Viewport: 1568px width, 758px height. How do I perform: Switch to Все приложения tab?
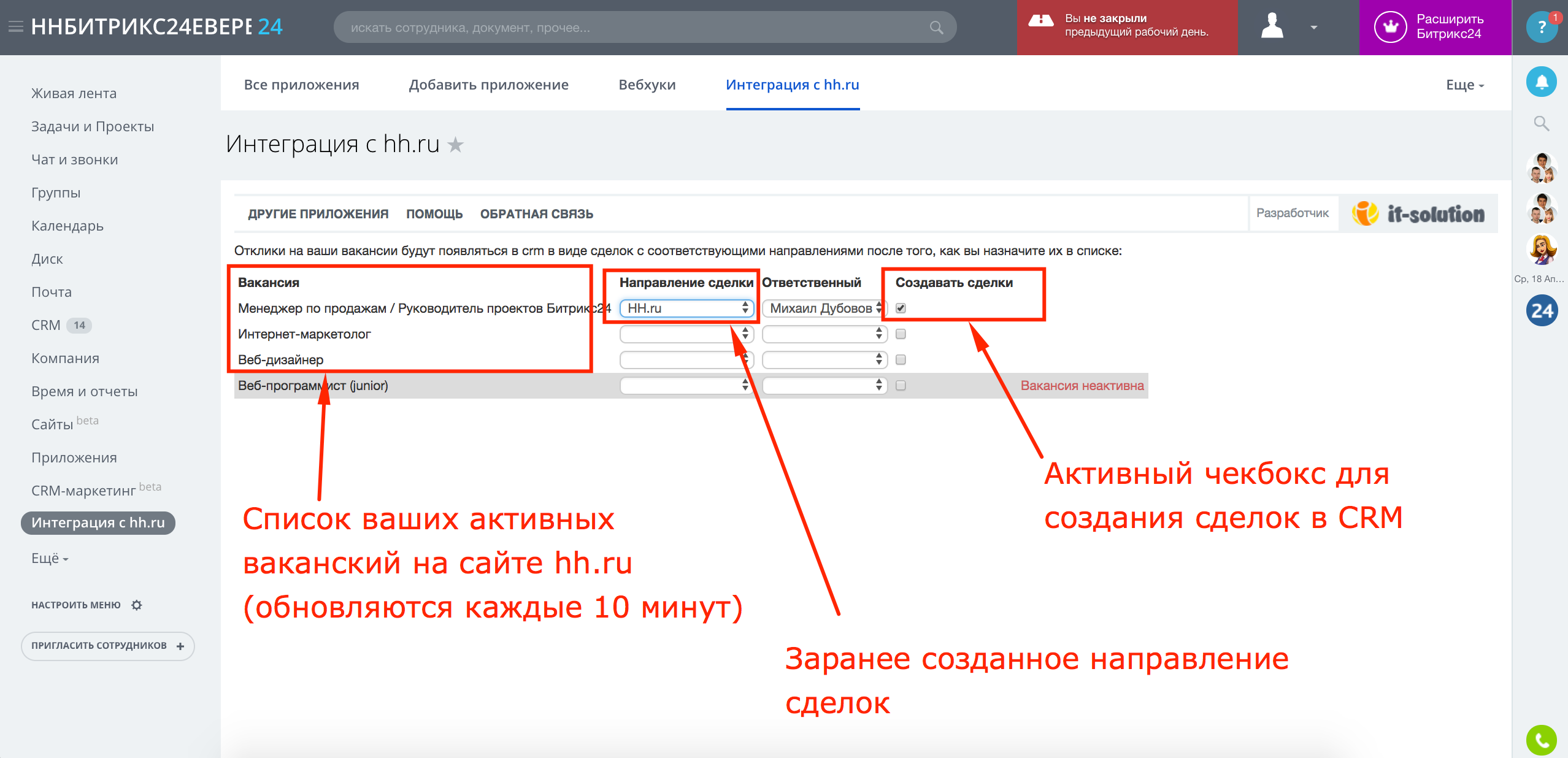coord(301,85)
